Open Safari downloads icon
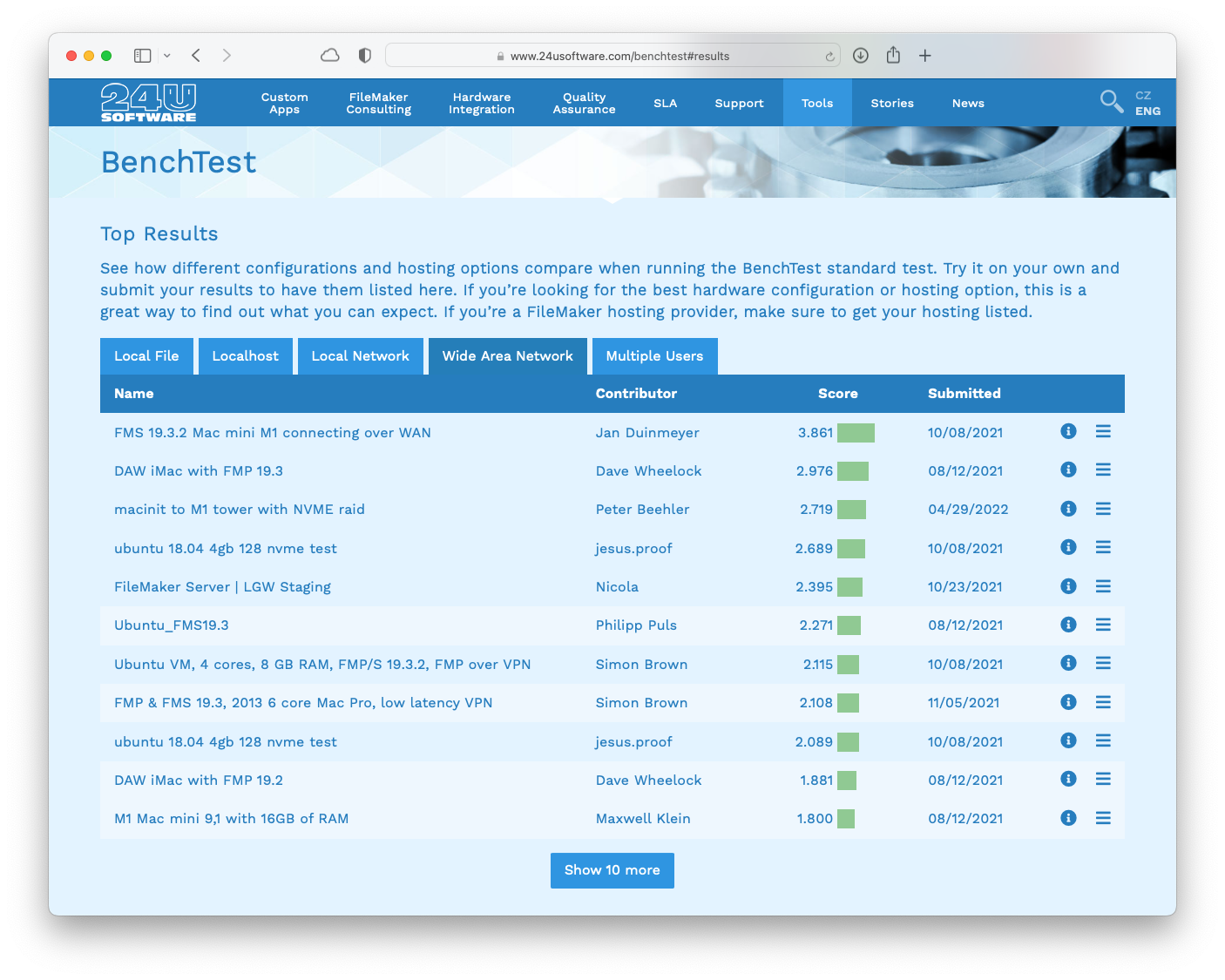 (861, 56)
